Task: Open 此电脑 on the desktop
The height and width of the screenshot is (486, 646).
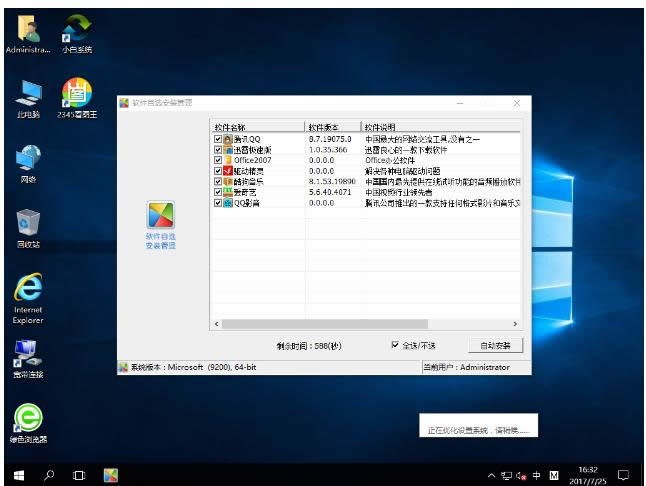Action: [28, 93]
